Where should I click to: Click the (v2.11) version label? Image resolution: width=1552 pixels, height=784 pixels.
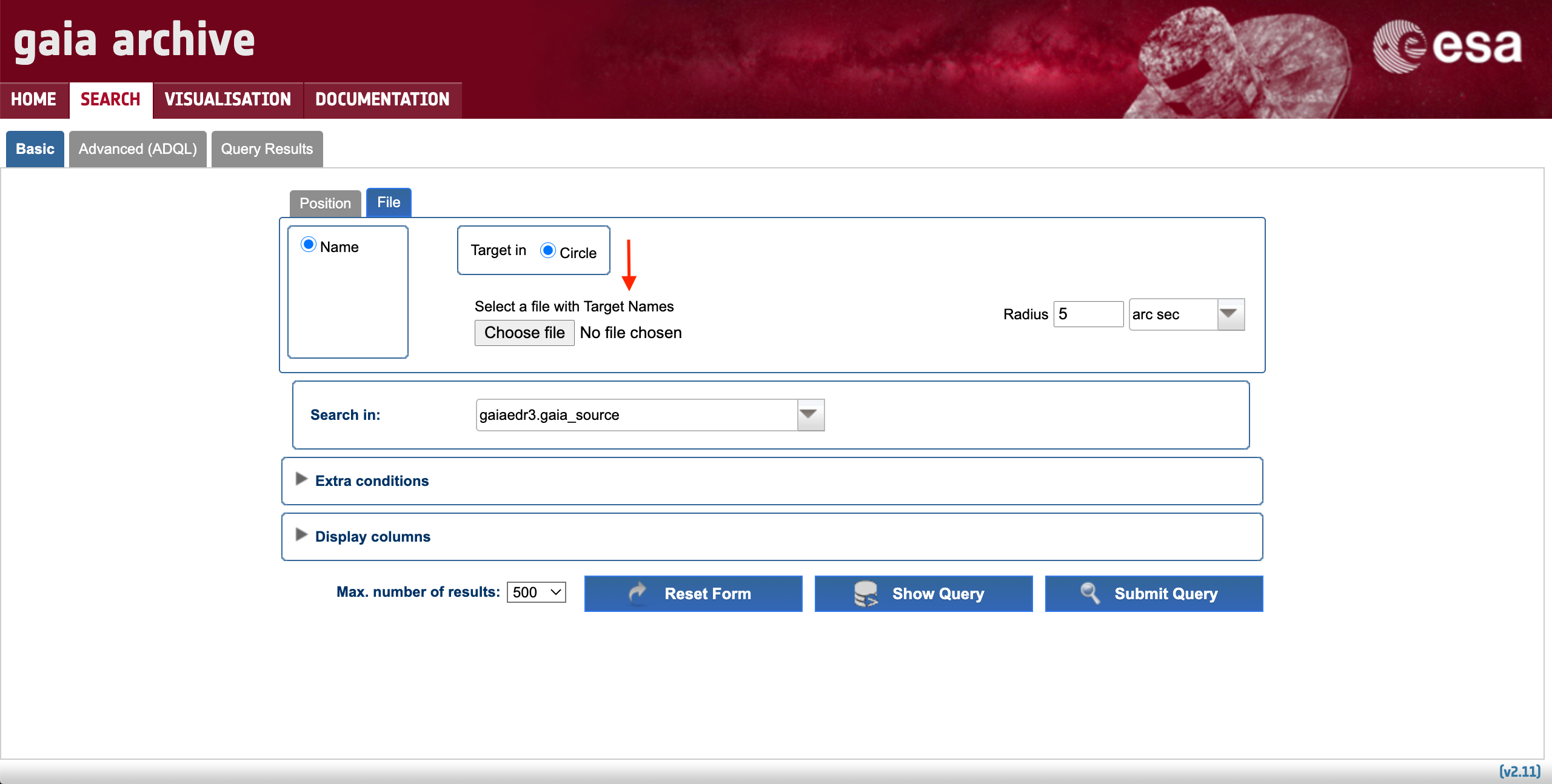click(x=1519, y=771)
